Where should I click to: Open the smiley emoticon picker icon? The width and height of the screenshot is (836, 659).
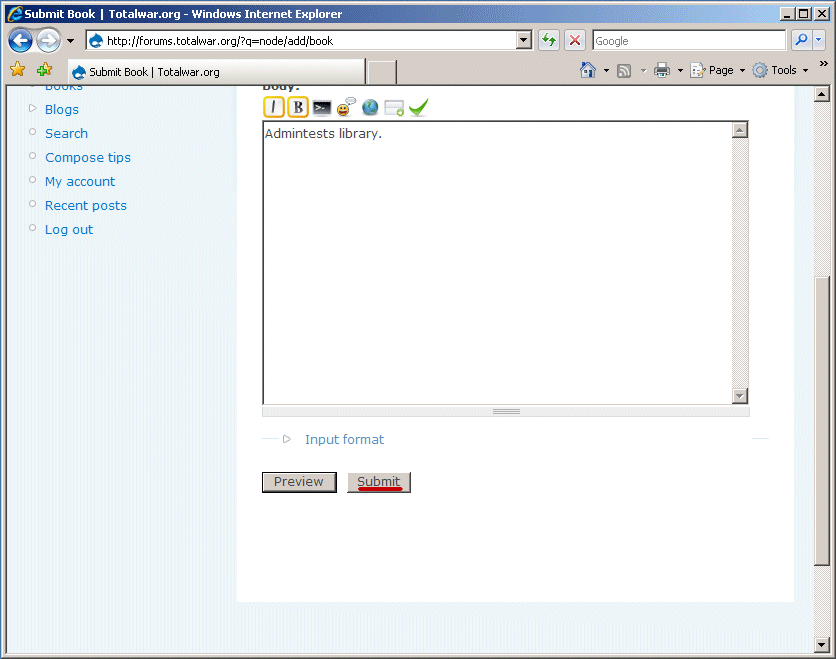[346, 107]
